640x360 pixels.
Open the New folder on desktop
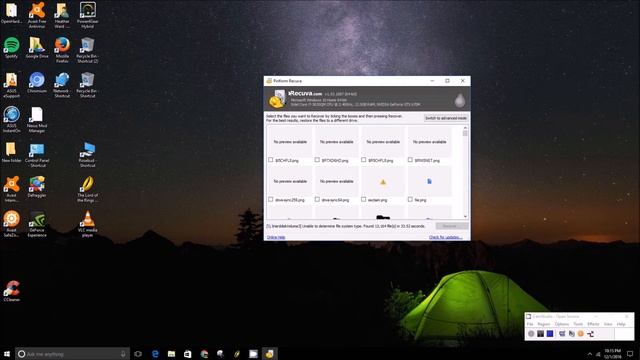(11, 152)
